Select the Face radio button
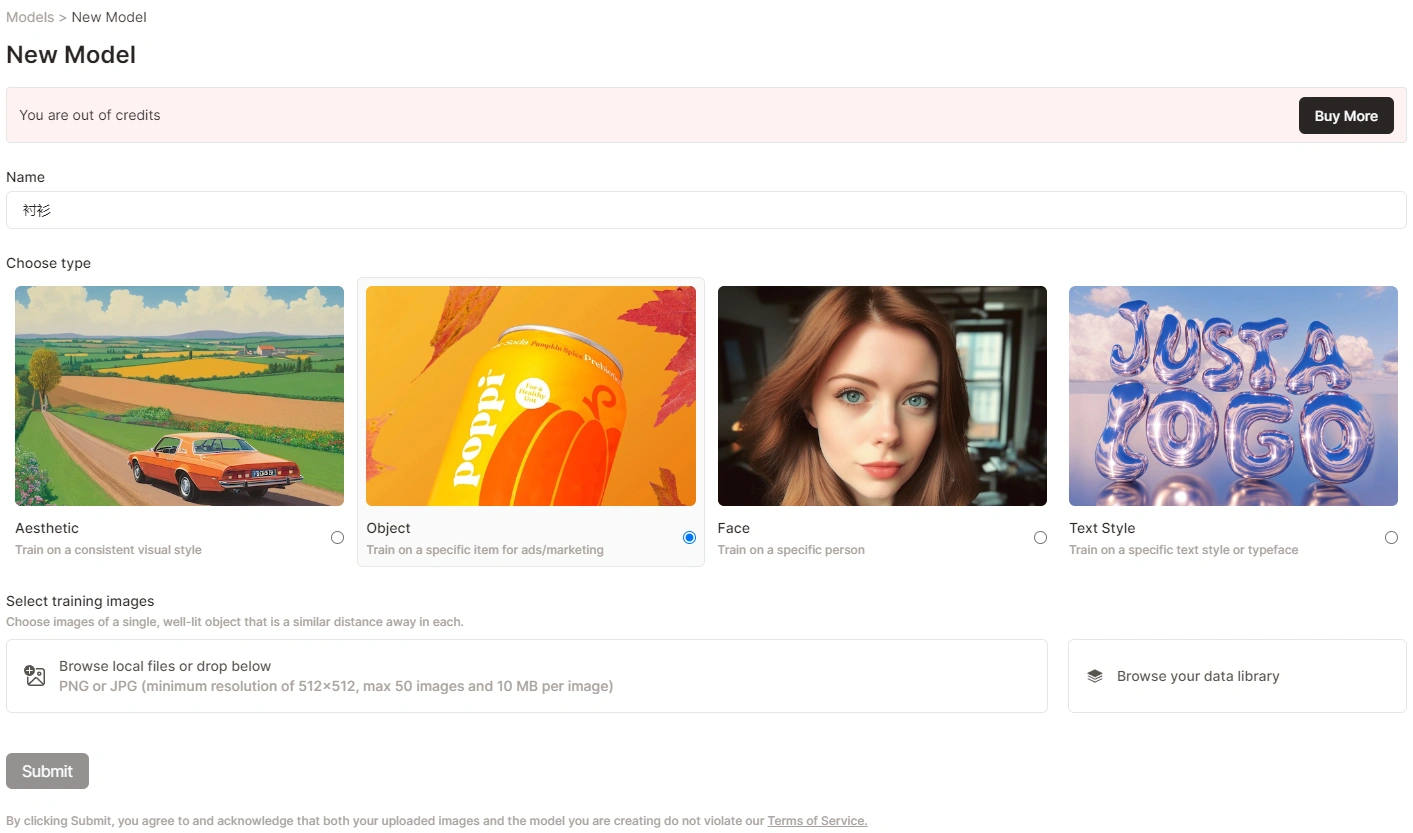This screenshot has height=833, width=1413. [1040, 538]
